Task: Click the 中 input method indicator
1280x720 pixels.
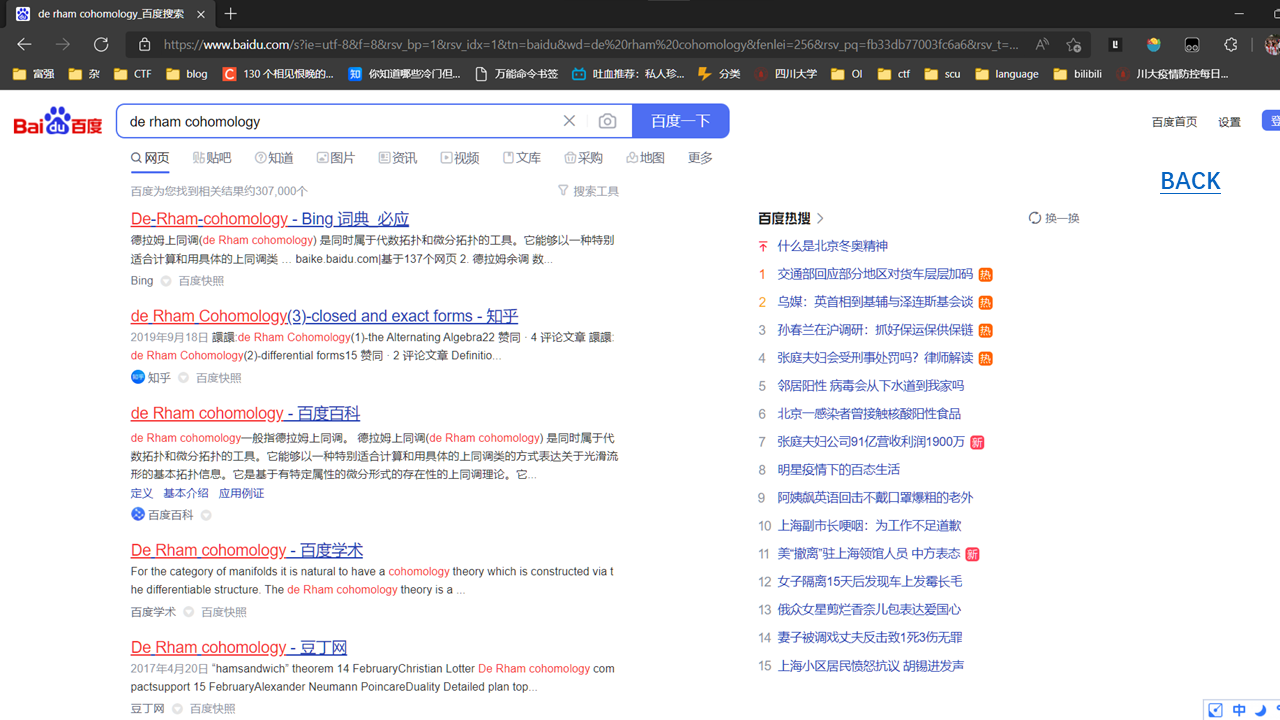Action: pyautogui.click(x=1239, y=710)
